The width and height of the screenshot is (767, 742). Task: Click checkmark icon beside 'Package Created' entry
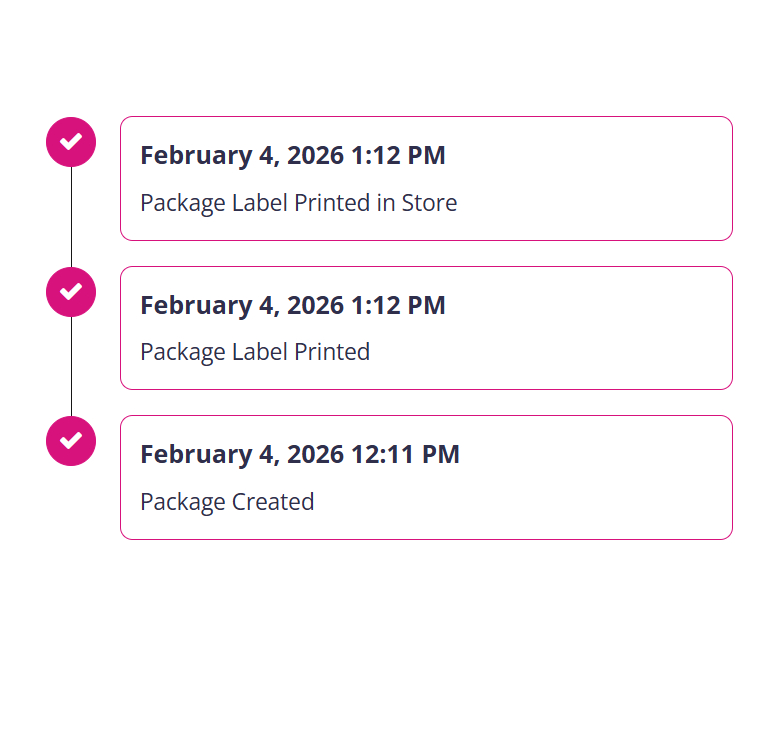(71, 441)
